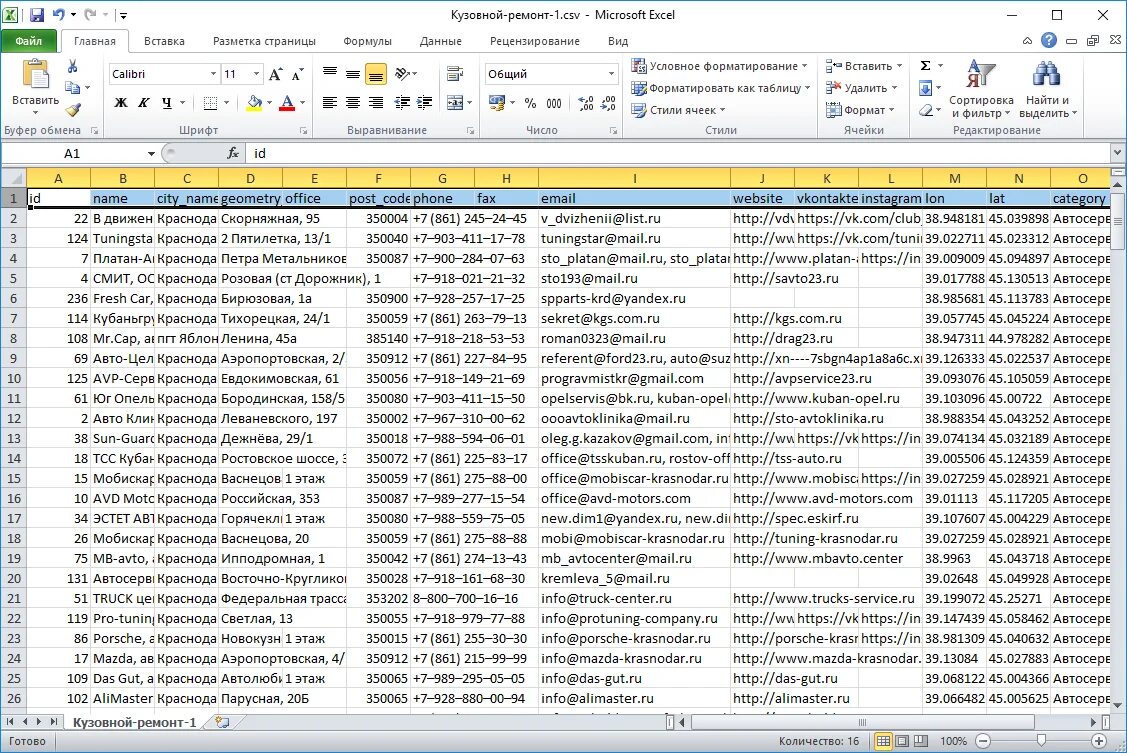Decrease decimal places icon

pos(608,103)
